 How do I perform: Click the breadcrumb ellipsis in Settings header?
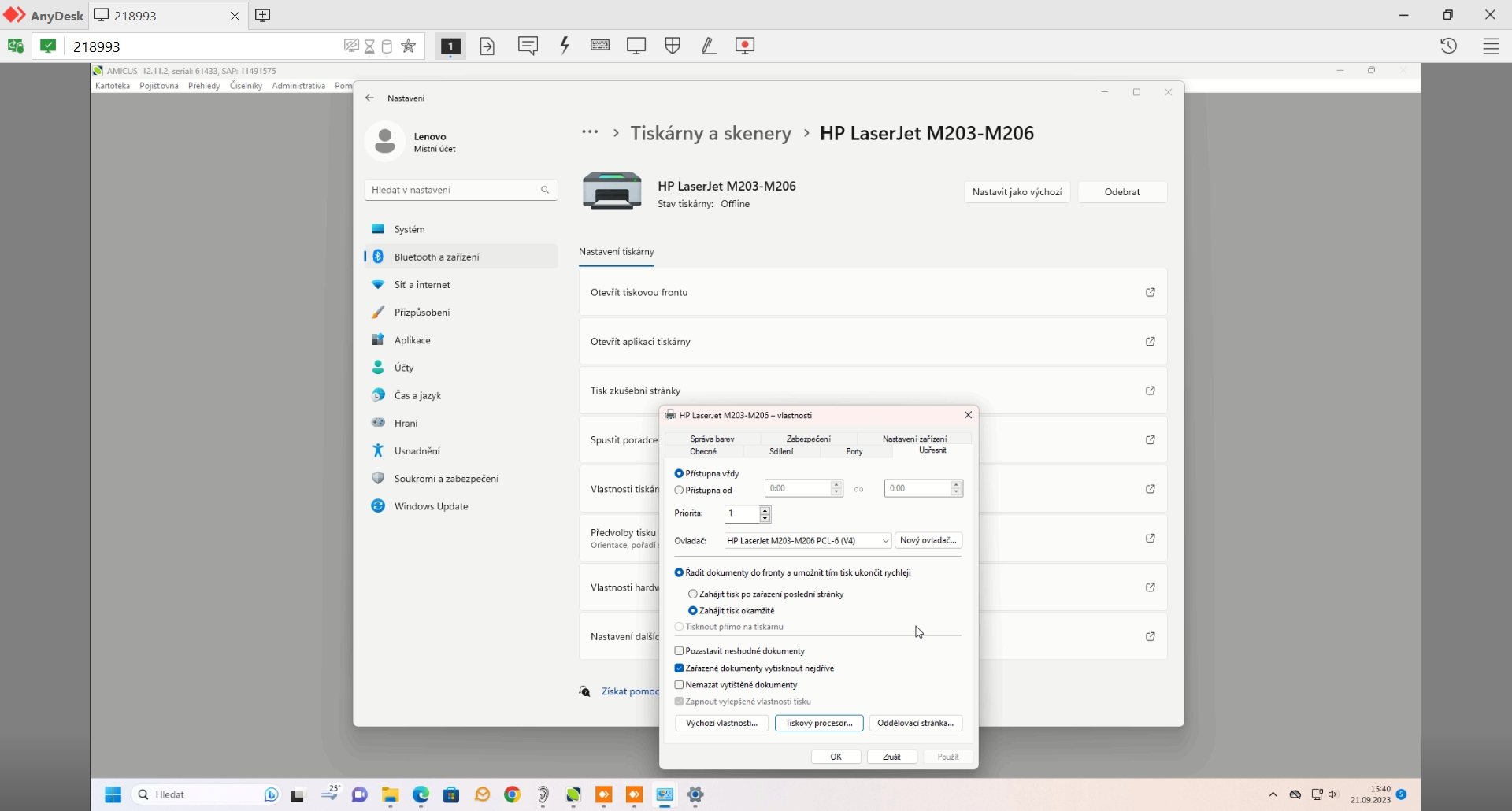pos(590,133)
